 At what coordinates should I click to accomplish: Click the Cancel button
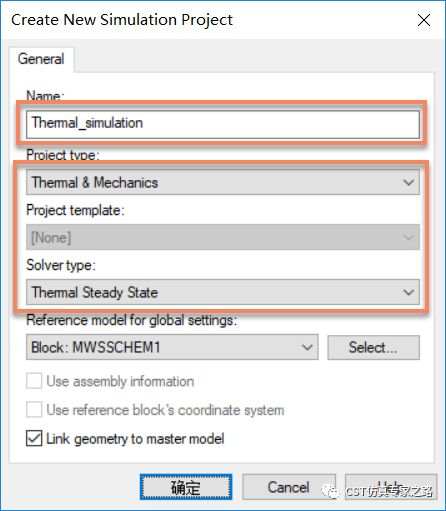pyautogui.click(x=289, y=487)
